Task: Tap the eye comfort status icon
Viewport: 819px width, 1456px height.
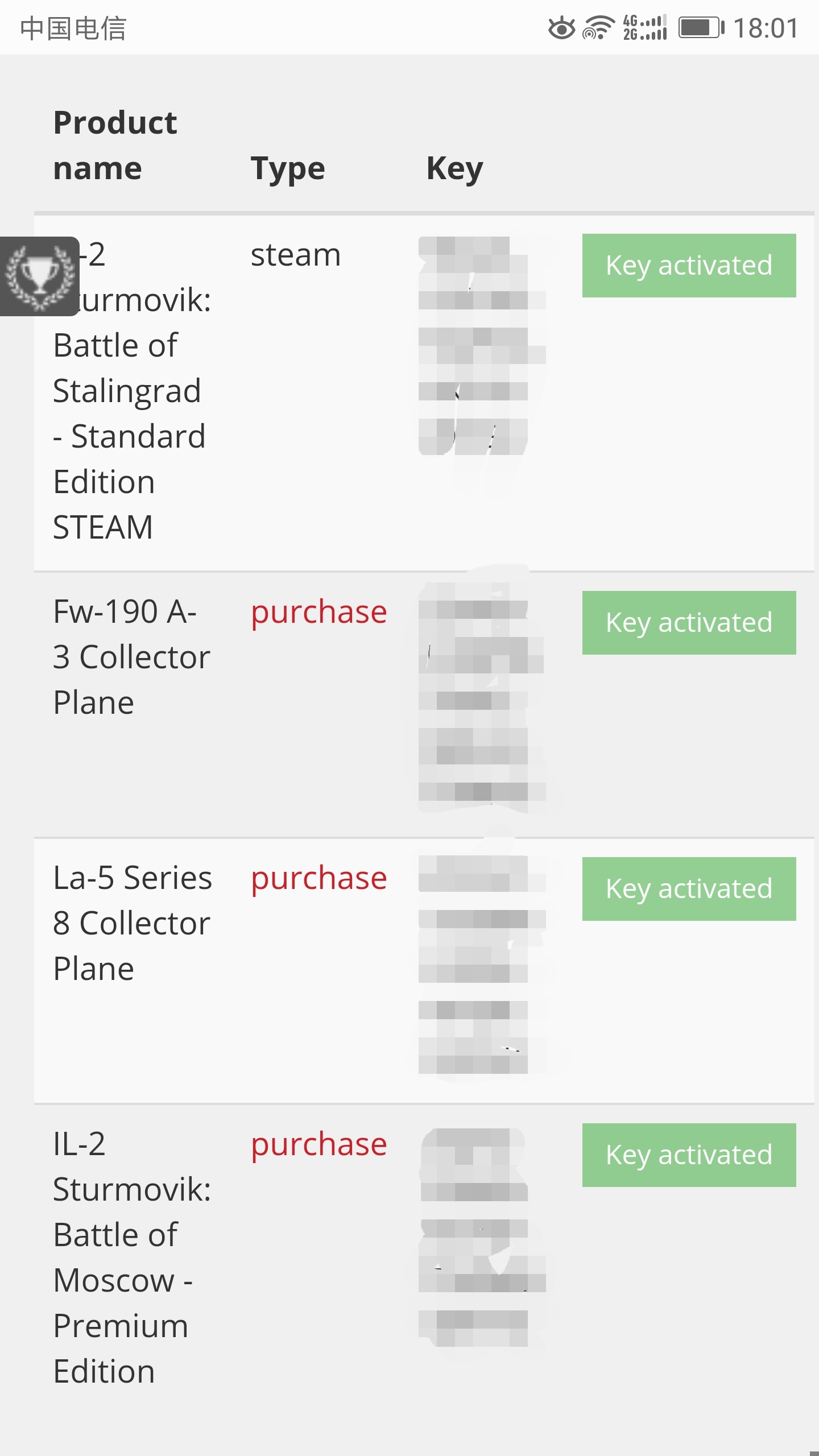Action: 561,28
